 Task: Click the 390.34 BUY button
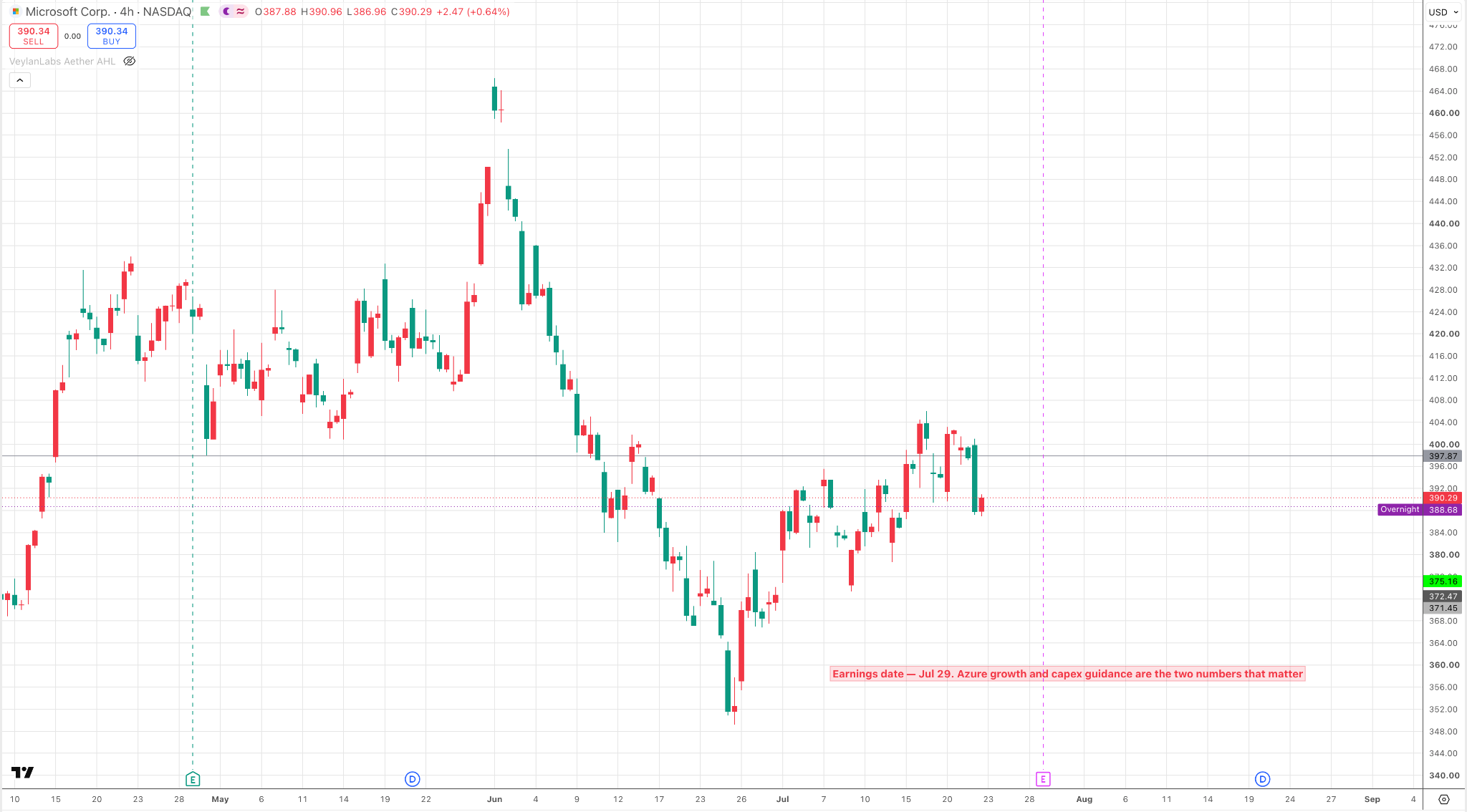112,36
